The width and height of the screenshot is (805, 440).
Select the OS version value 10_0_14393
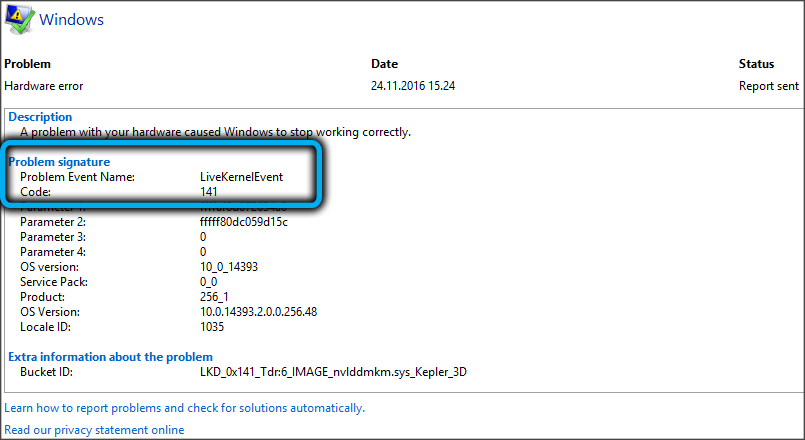click(x=232, y=267)
